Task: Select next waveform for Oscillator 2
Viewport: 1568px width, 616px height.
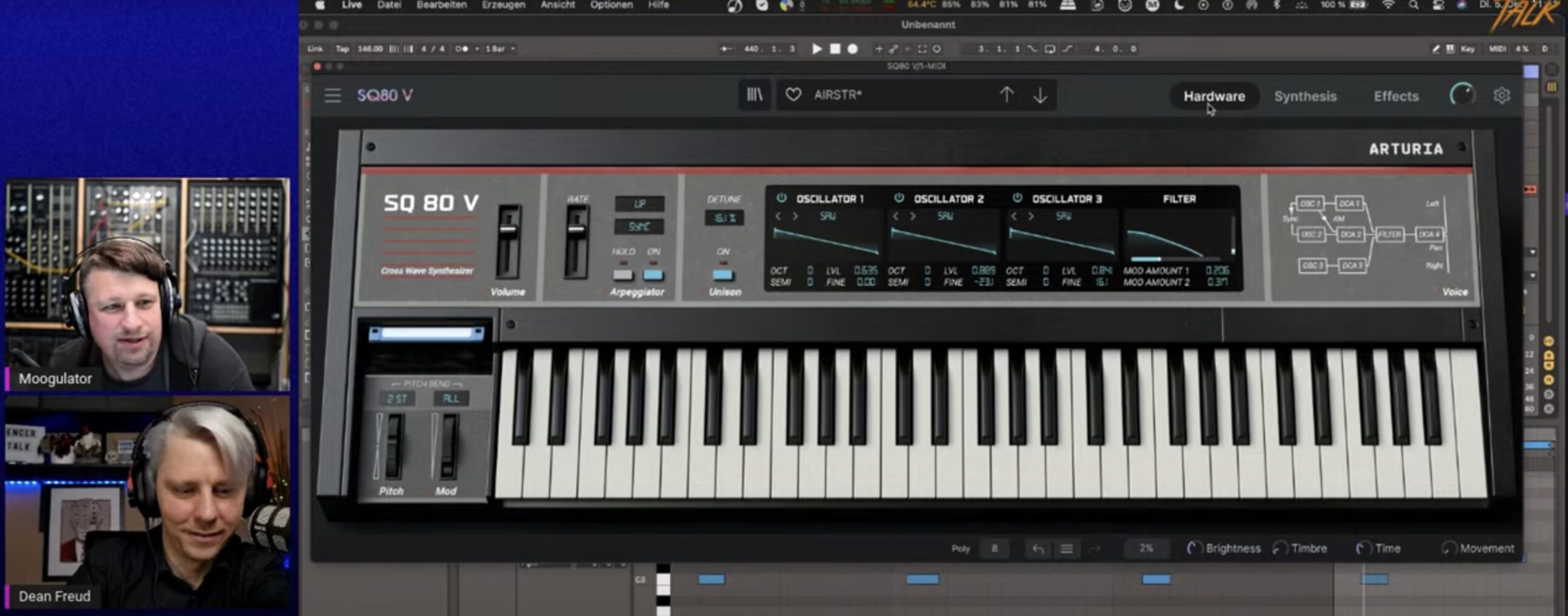Action: point(912,216)
